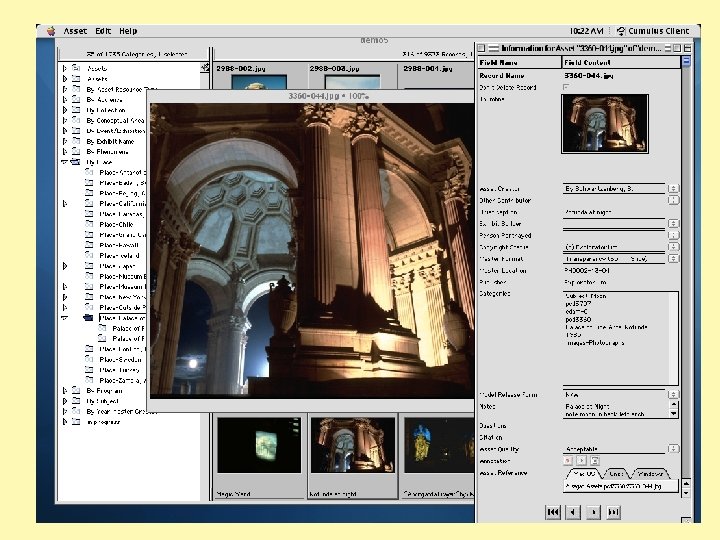Screen dimensions: 720x540
Task: Open the Asset Creator dropdown
Action: 673,188
